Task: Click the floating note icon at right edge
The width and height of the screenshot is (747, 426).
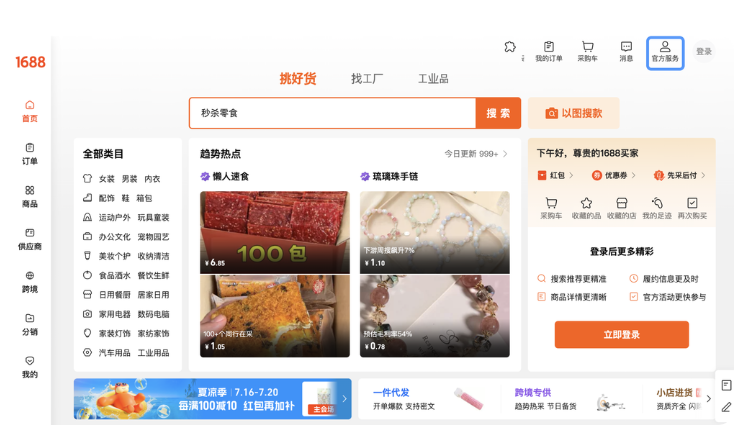Action: (x=727, y=385)
